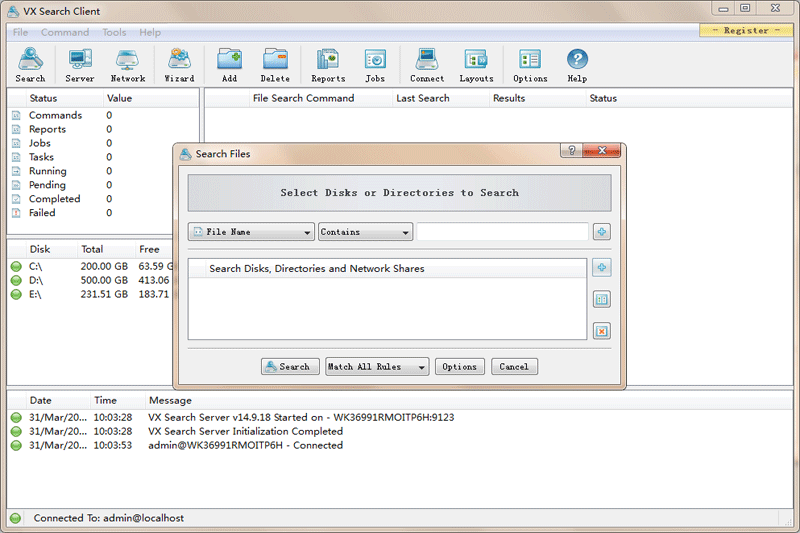Click the Register button
Viewport: 800px width, 533px height.
click(x=746, y=30)
